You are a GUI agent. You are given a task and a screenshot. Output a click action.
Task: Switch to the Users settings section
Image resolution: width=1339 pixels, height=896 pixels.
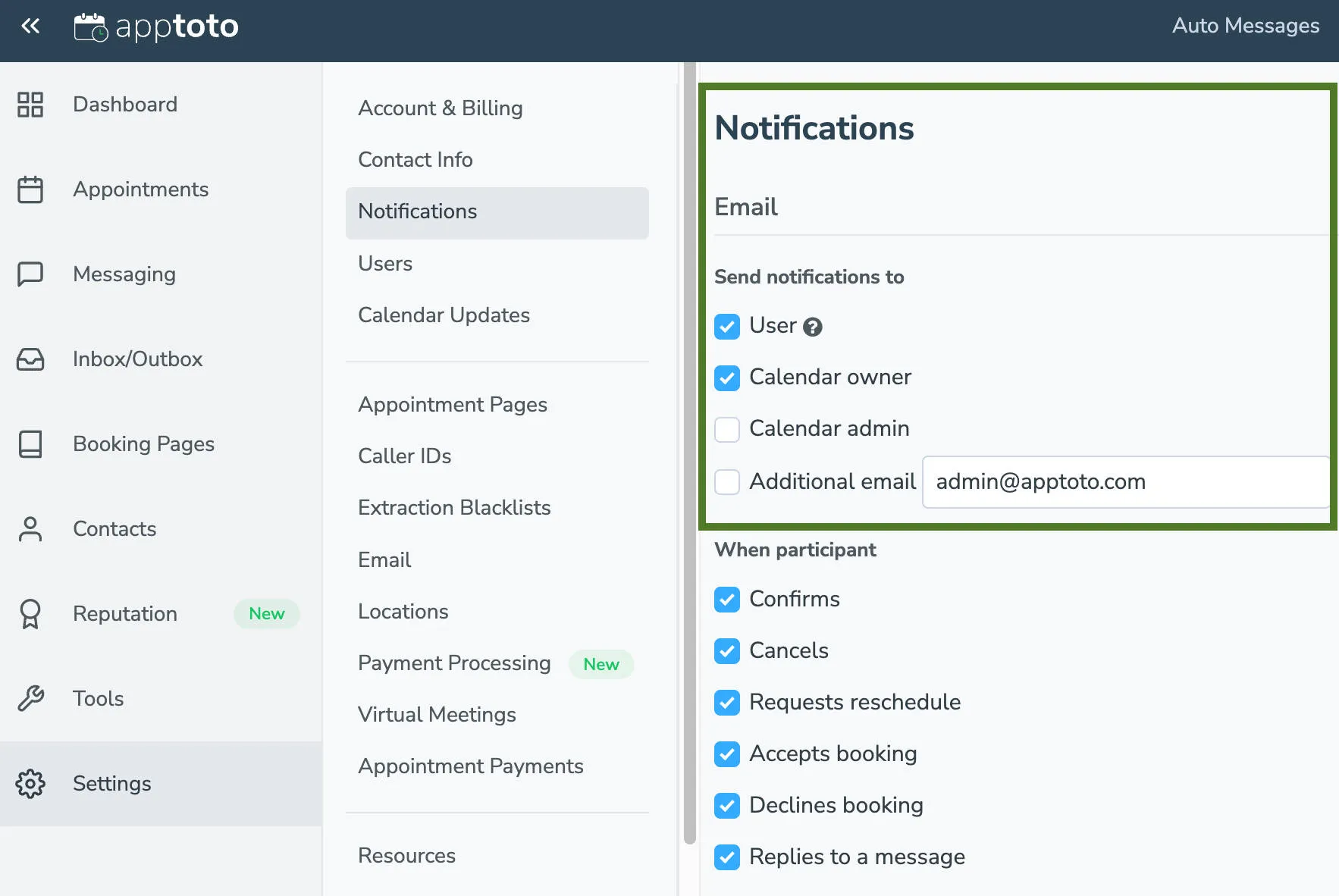[385, 264]
